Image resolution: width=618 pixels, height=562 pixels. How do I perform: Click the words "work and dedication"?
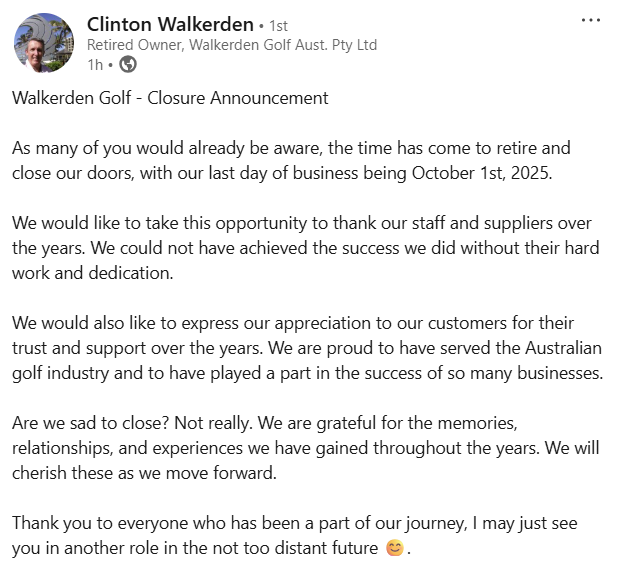coord(95,272)
